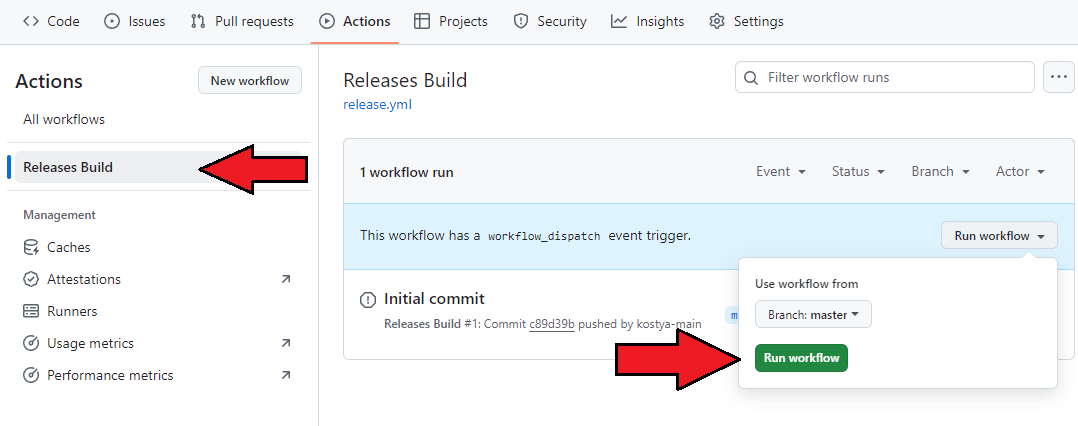Click the Attestations shield icon

pyautogui.click(x=31, y=279)
